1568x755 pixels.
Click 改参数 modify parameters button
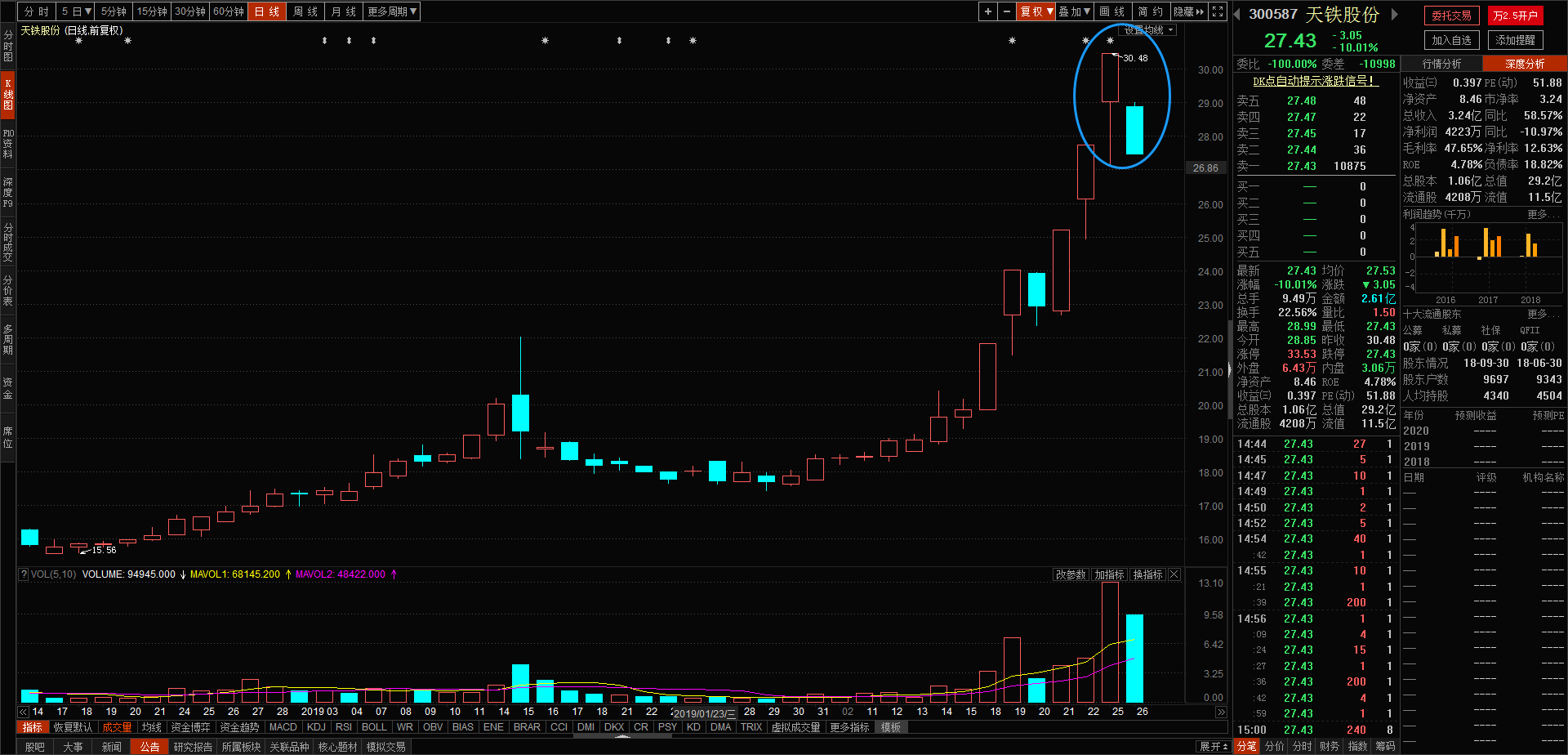pos(1071,574)
